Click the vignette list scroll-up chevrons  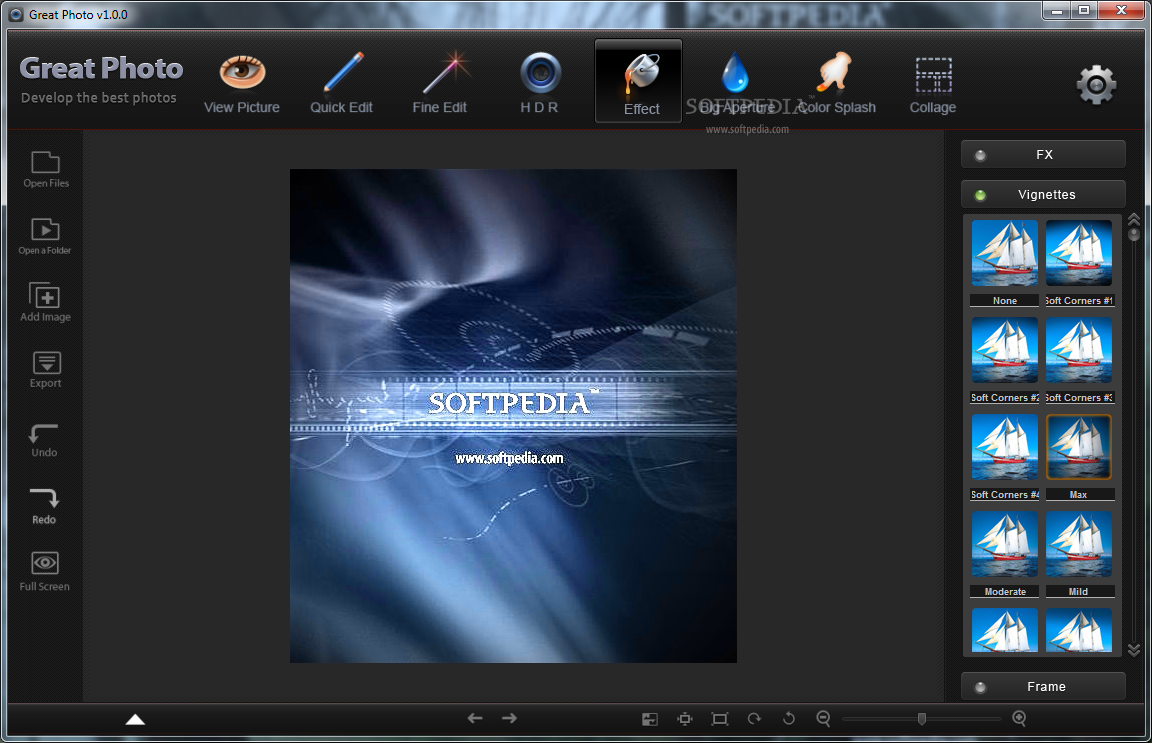(1134, 219)
